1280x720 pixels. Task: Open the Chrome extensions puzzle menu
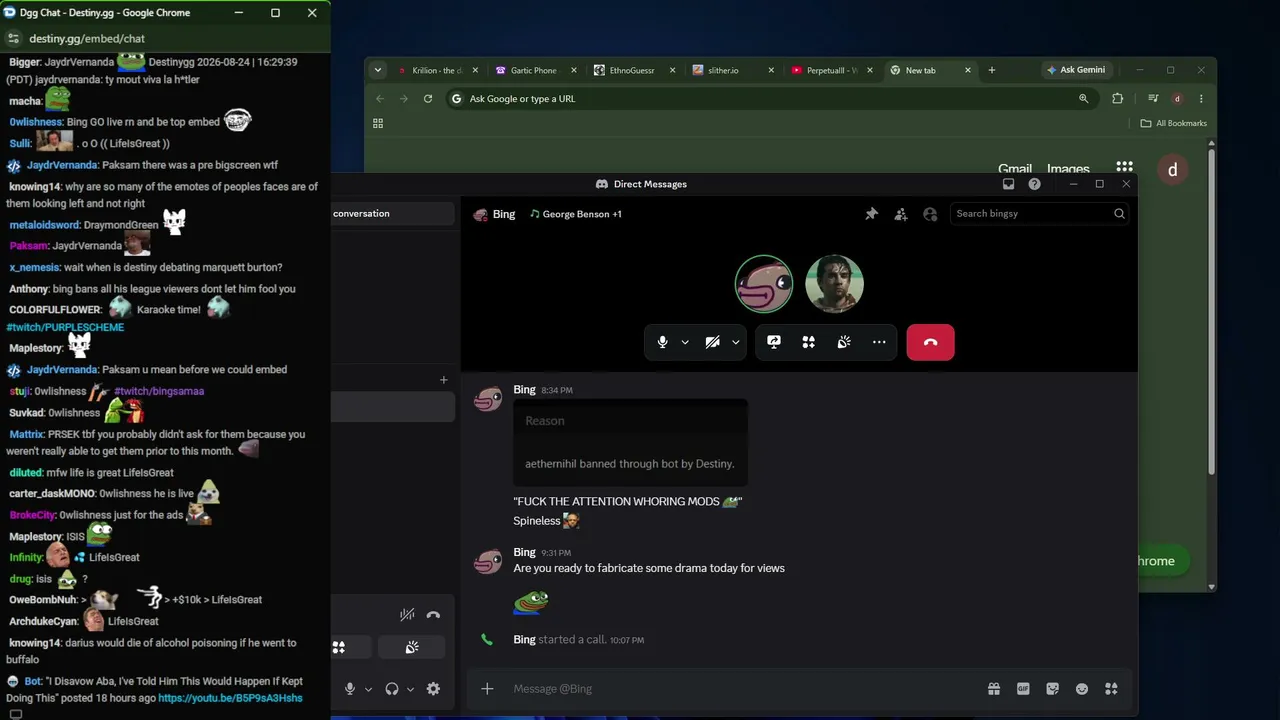click(x=1117, y=99)
